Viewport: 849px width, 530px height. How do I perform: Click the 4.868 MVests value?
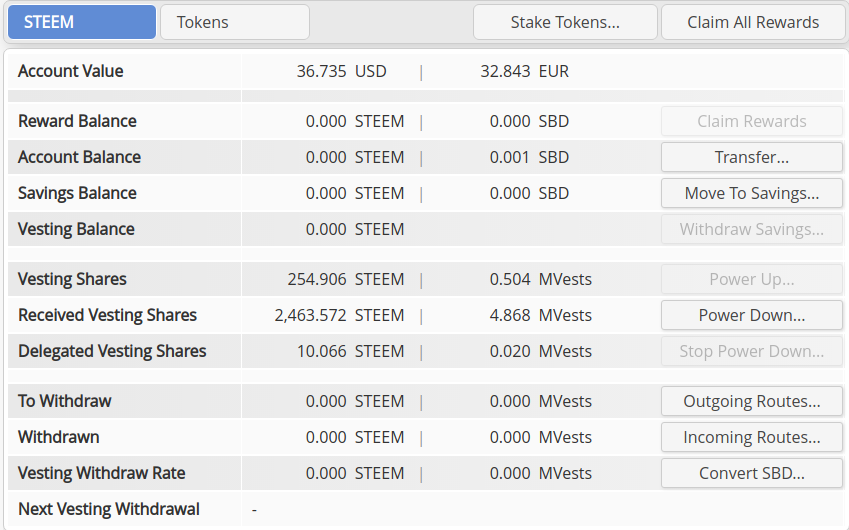(x=540, y=315)
